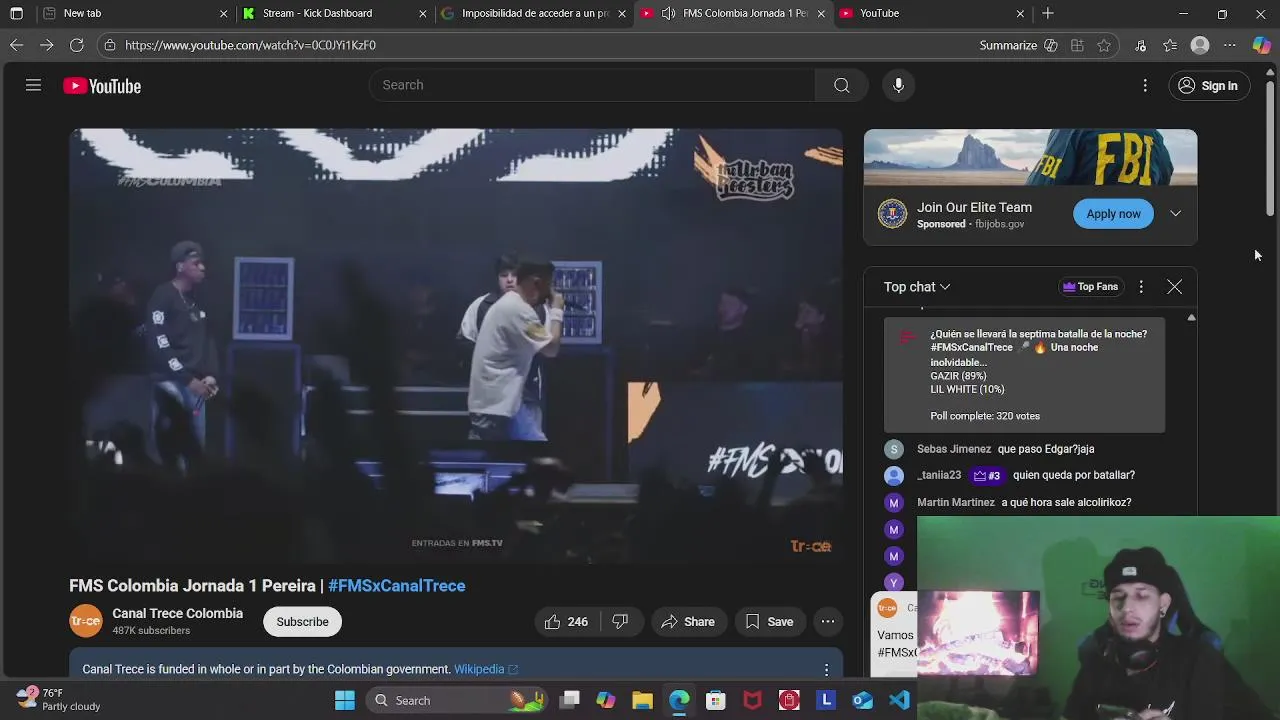The width and height of the screenshot is (1280, 720).
Task: Open the Windows Start menu
Action: (345, 701)
